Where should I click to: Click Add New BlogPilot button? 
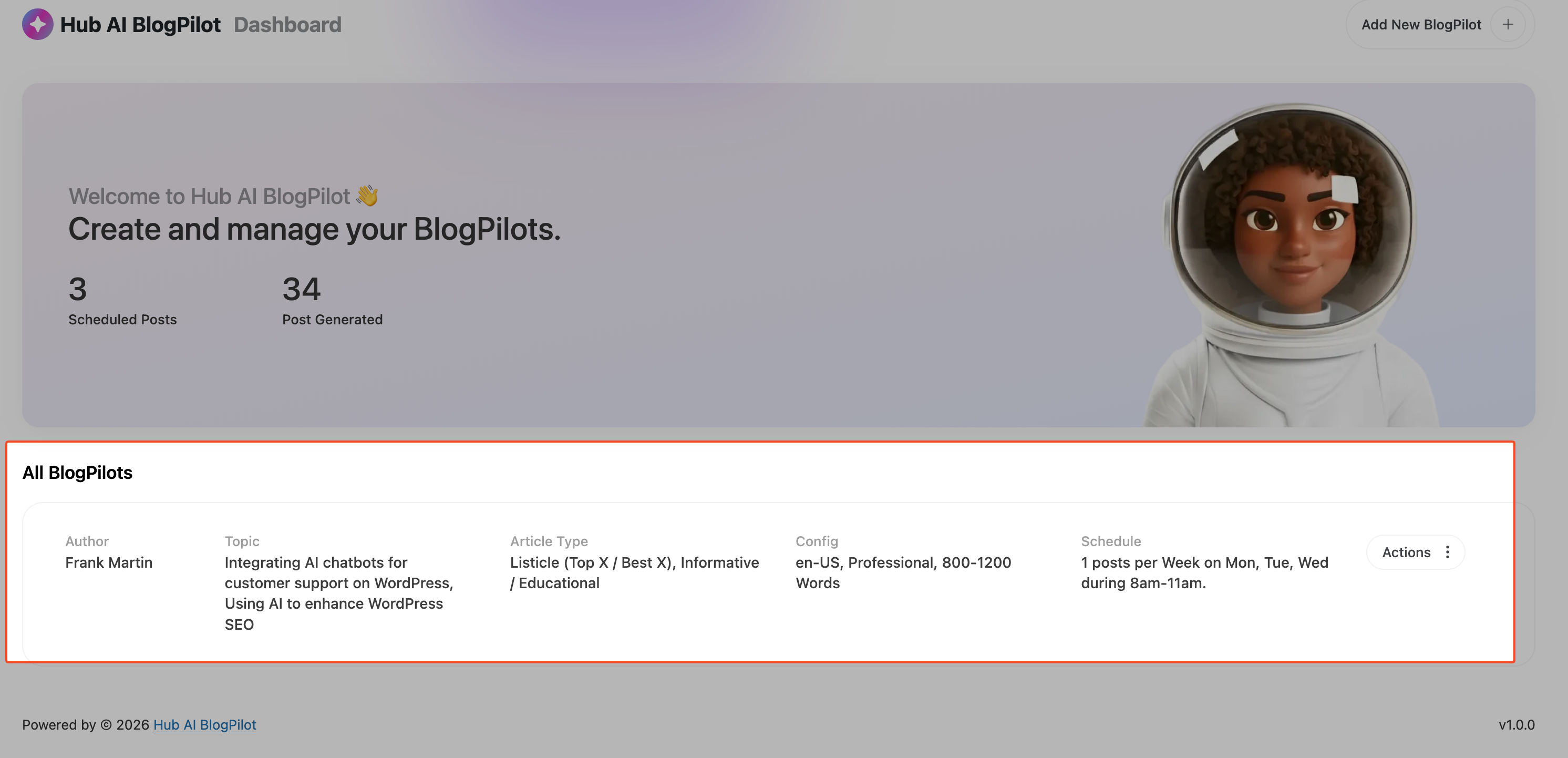[x=1421, y=25]
